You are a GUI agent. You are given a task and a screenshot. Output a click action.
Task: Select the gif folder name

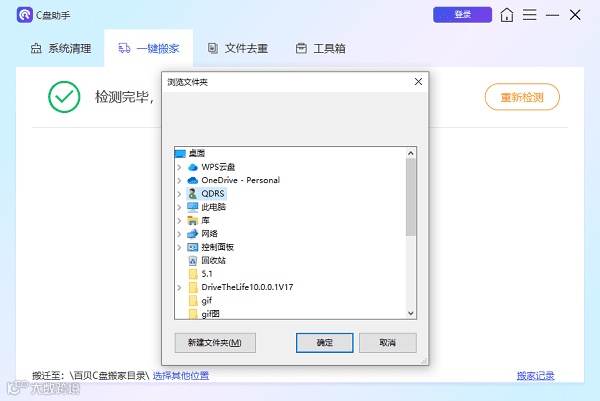click(207, 301)
